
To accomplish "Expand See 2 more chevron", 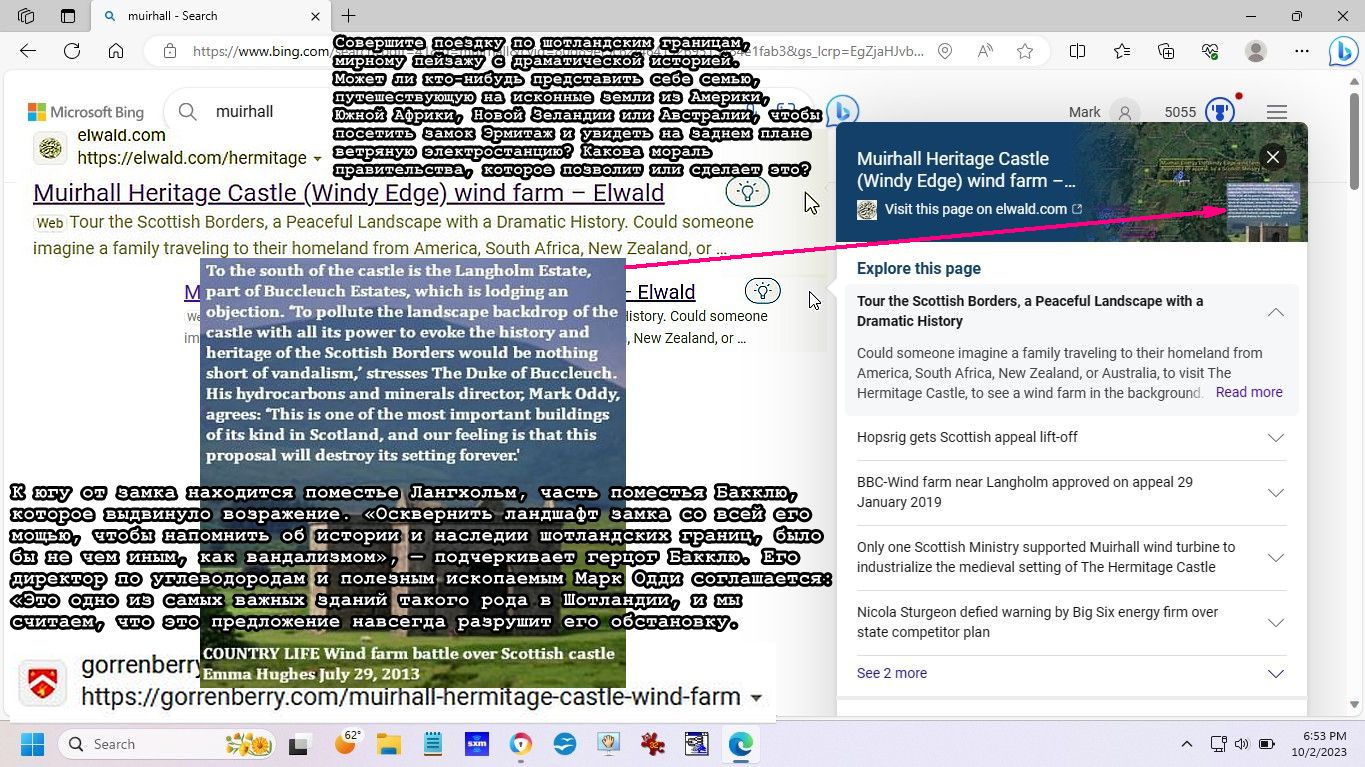I will tap(1275, 673).
